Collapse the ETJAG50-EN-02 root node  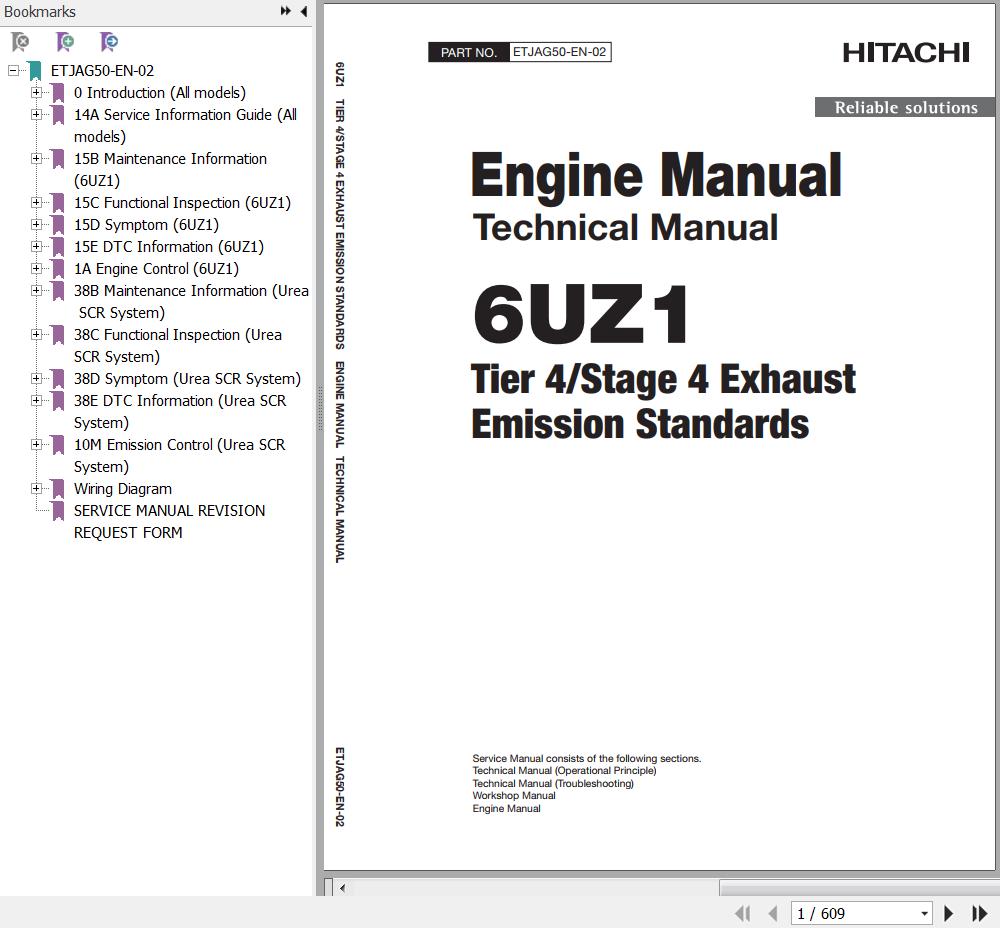(13, 71)
